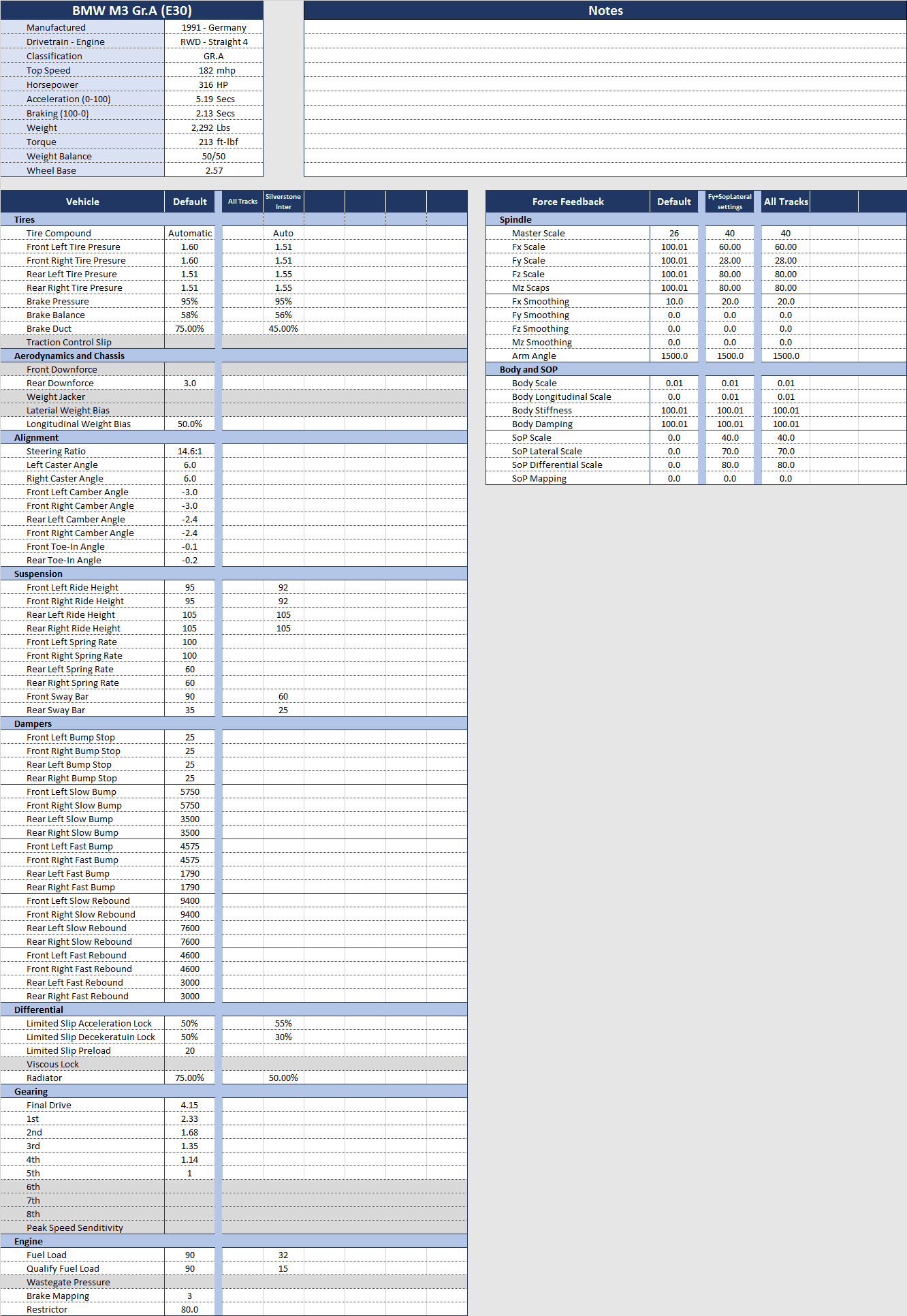Select the Spindle section header

point(696,219)
